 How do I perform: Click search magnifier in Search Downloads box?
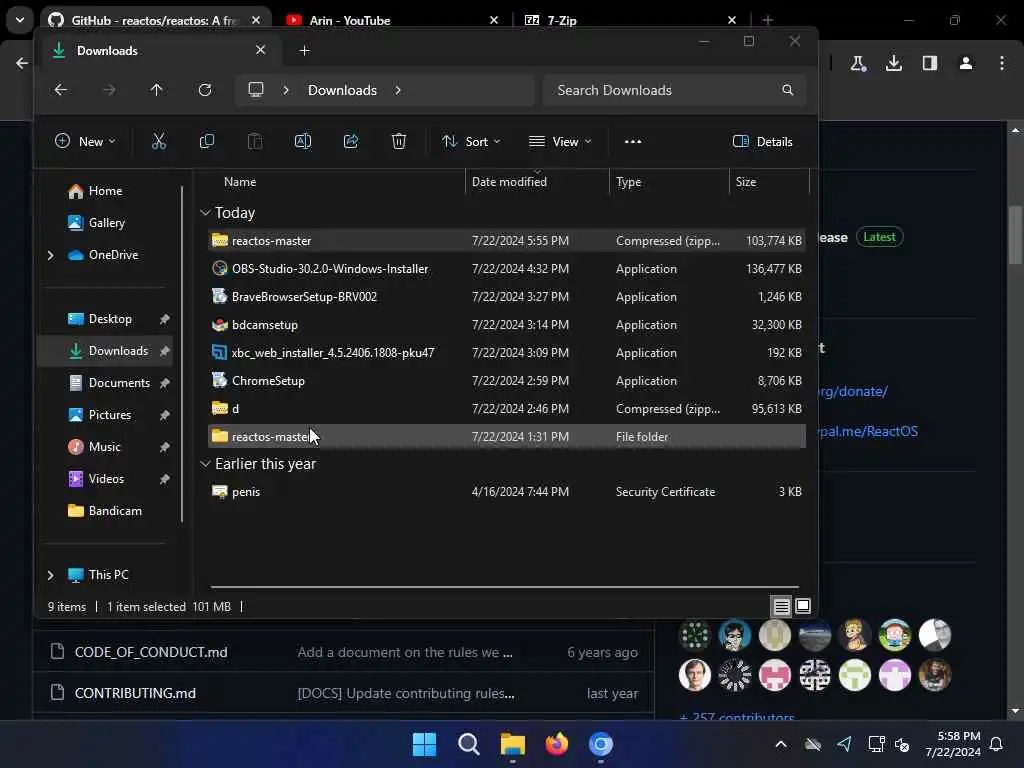tap(788, 90)
